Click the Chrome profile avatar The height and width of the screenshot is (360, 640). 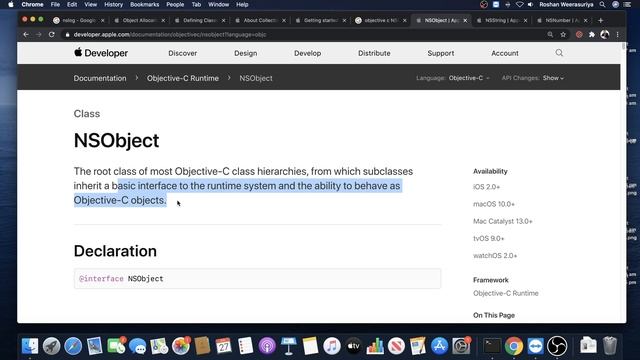pos(605,35)
